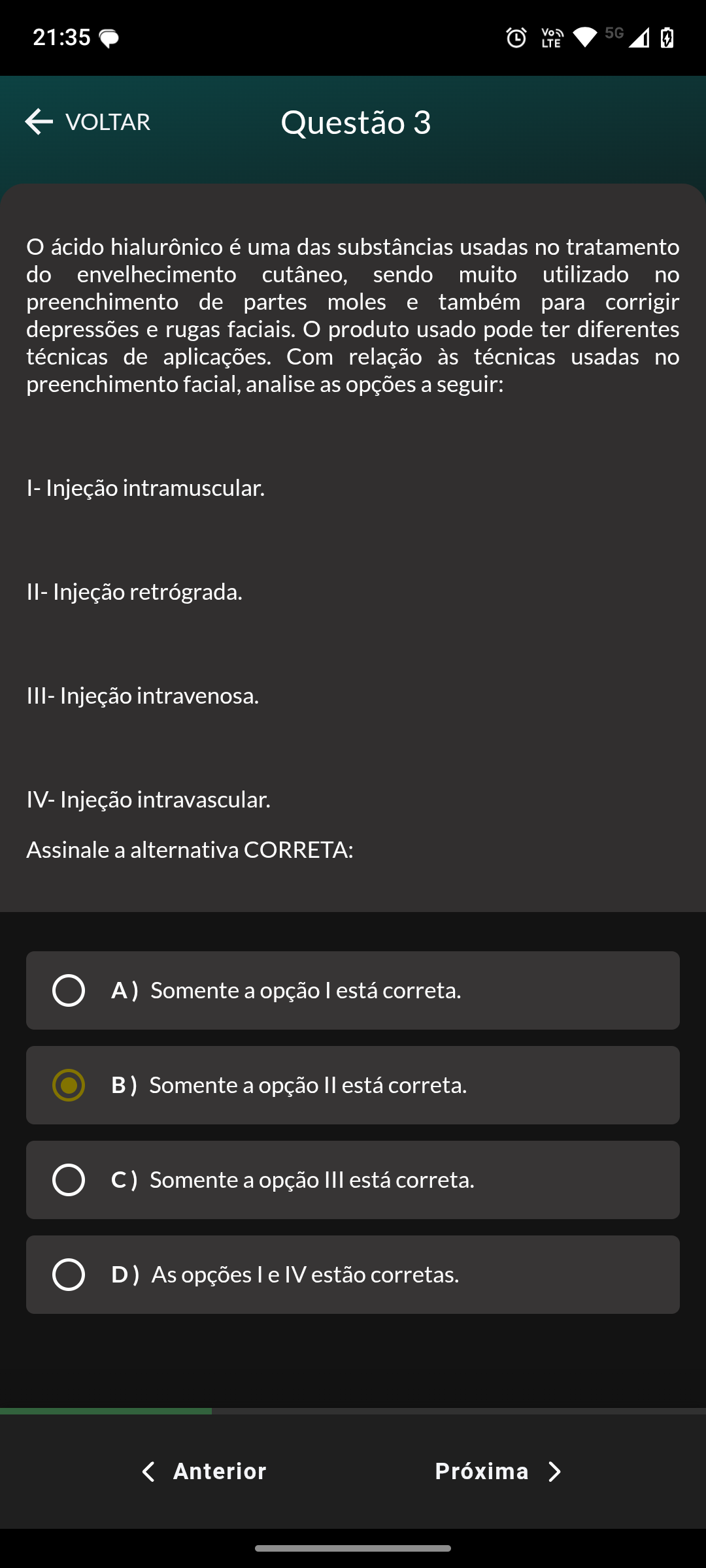
Task: Tap the Android home gesture bar
Action: click(x=353, y=1548)
